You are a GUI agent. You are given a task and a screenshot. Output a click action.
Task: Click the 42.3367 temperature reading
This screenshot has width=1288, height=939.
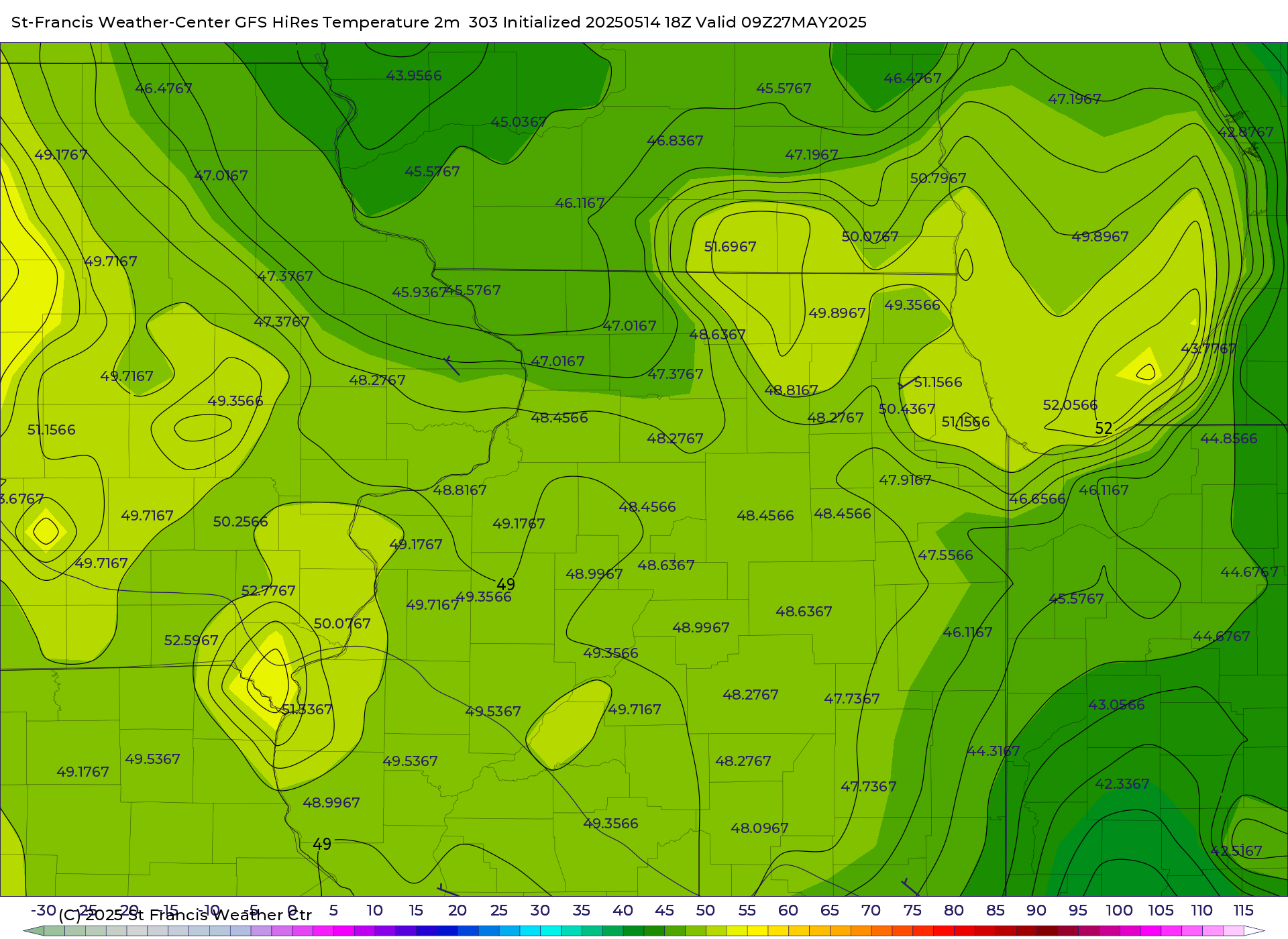(1122, 784)
